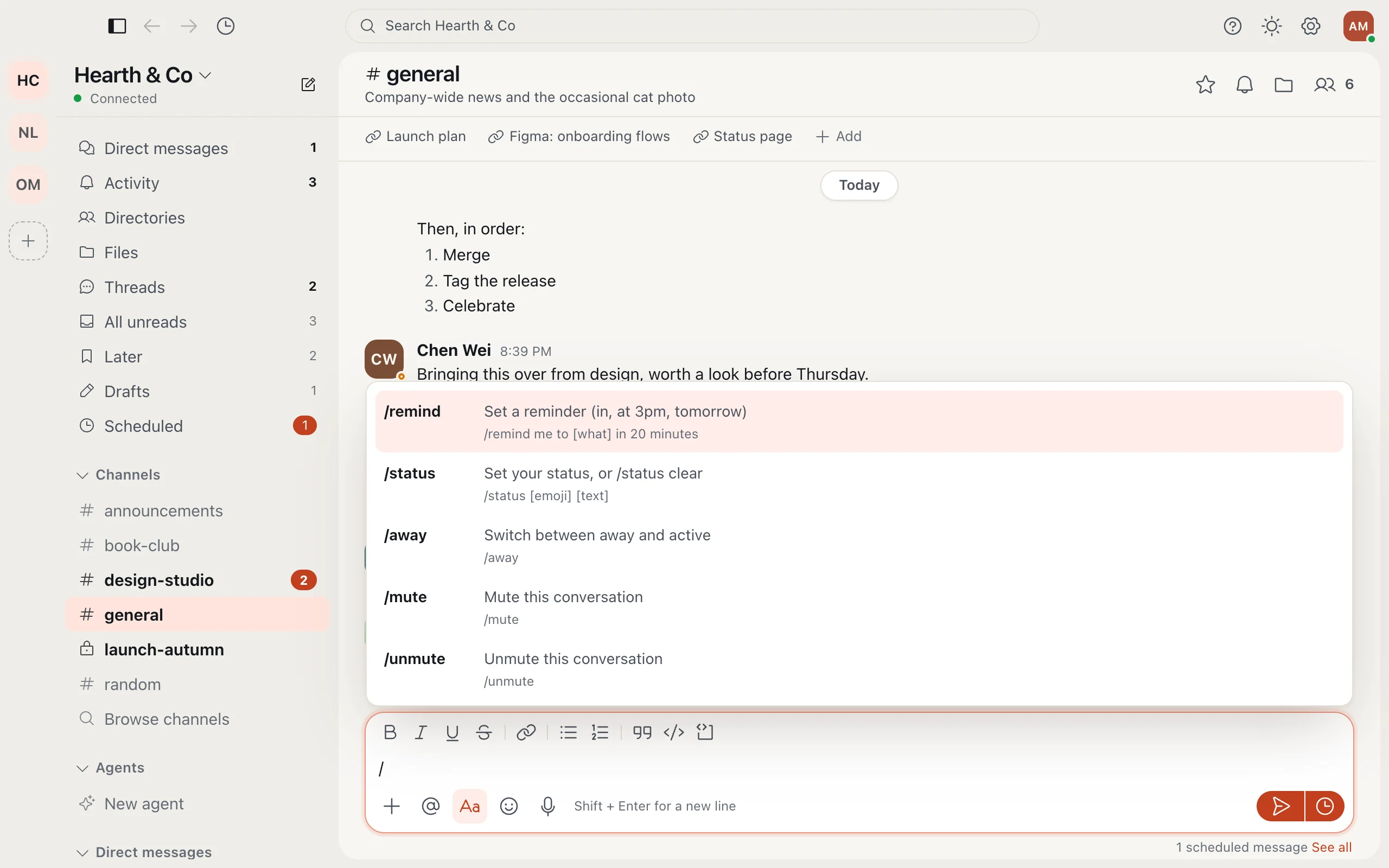This screenshot has height=868, width=1389.
Task: Click See all scheduled messages
Action: pyautogui.click(x=1331, y=847)
